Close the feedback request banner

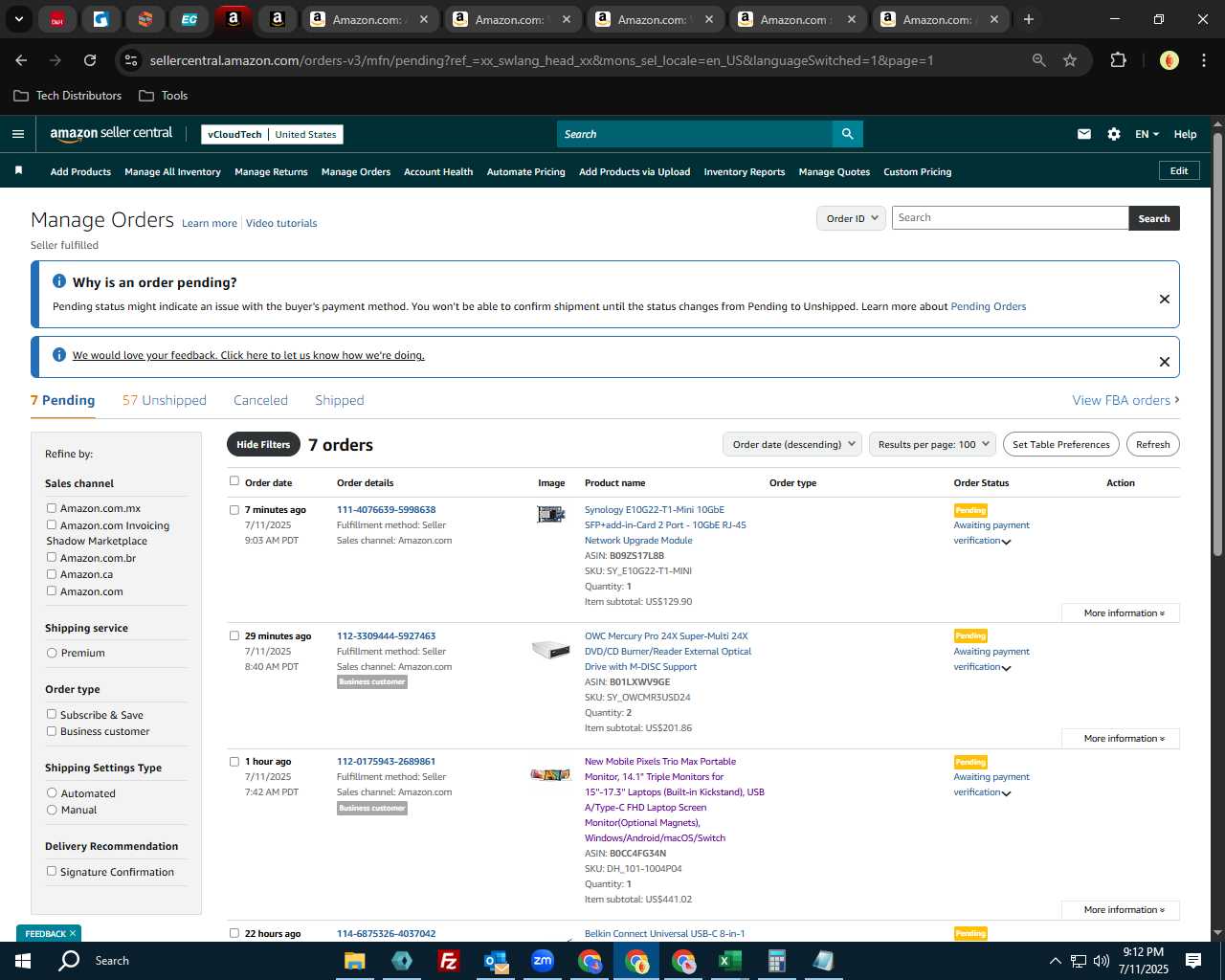pos(1165,362)
